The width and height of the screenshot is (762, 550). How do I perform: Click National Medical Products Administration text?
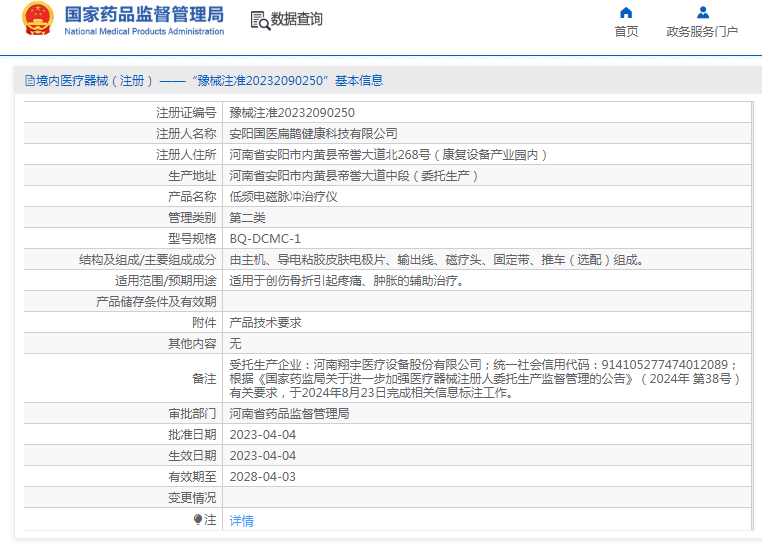coord(144,31)
